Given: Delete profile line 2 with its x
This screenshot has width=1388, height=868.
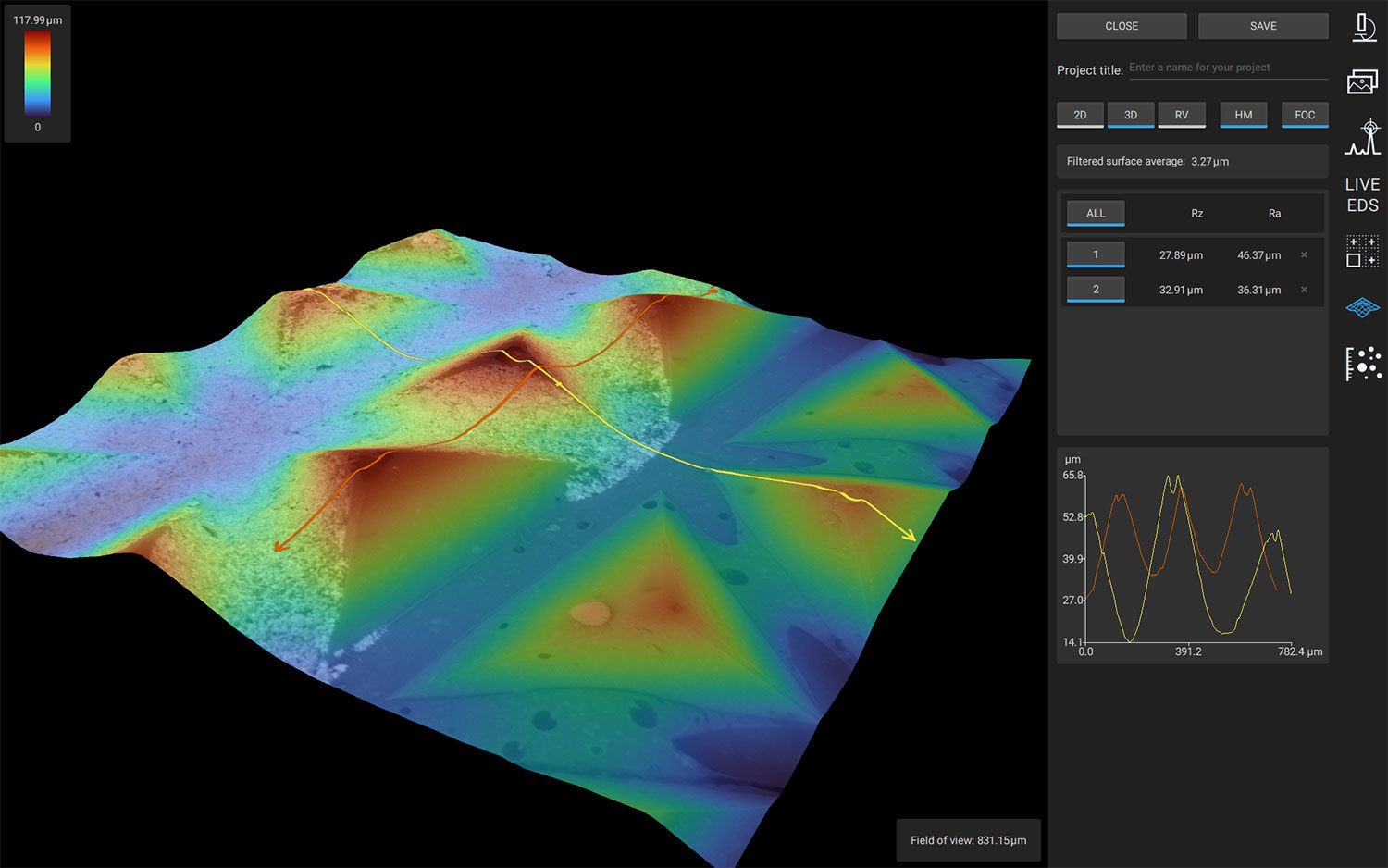Looking at the screenshot, I should pos(1304,290).
